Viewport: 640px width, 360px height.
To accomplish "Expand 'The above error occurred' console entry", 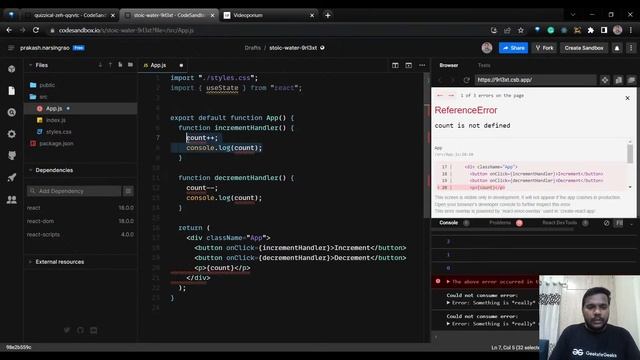I will pos(448,282).
